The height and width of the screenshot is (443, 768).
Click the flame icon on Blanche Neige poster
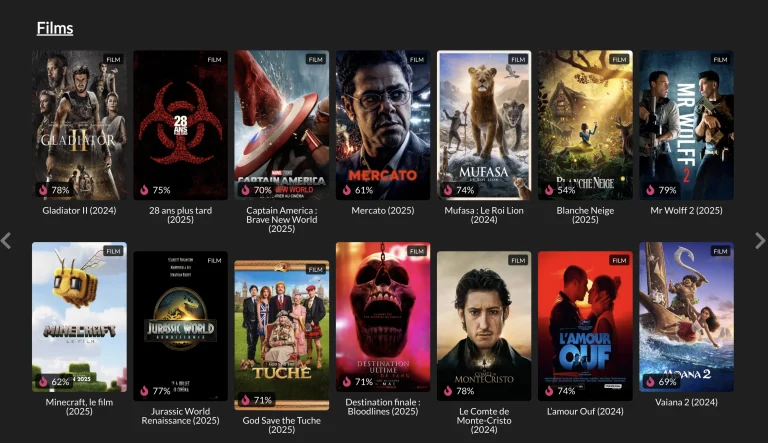550,190
